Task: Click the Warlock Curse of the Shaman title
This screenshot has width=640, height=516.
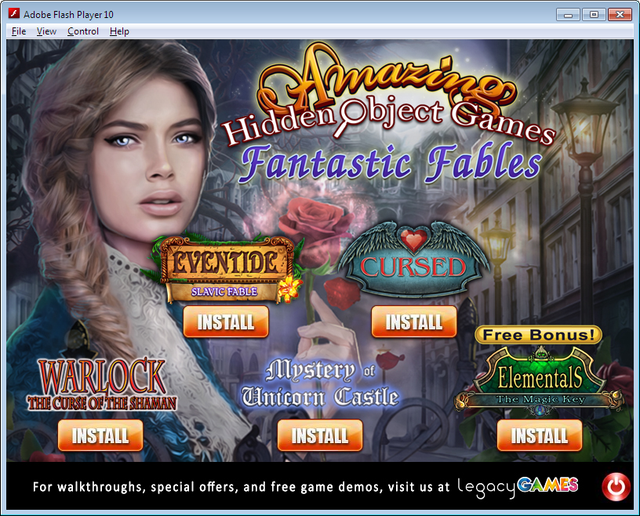Action: [x=102, y=385]
